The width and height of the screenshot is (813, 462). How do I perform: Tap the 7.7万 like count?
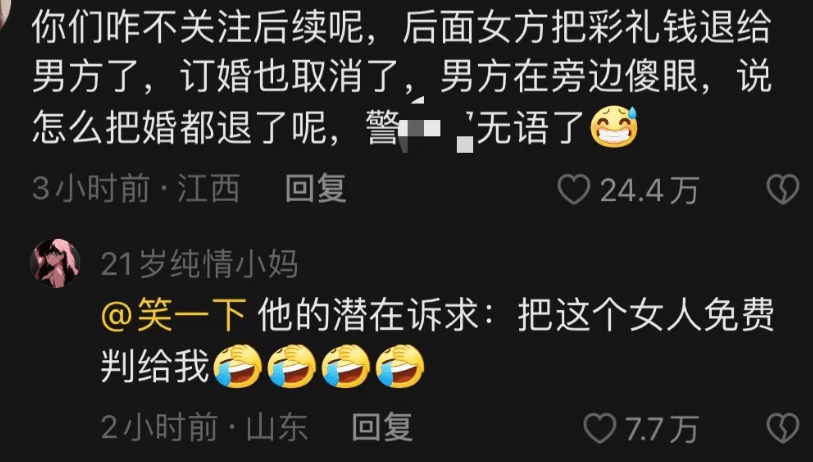pos(661,429)
